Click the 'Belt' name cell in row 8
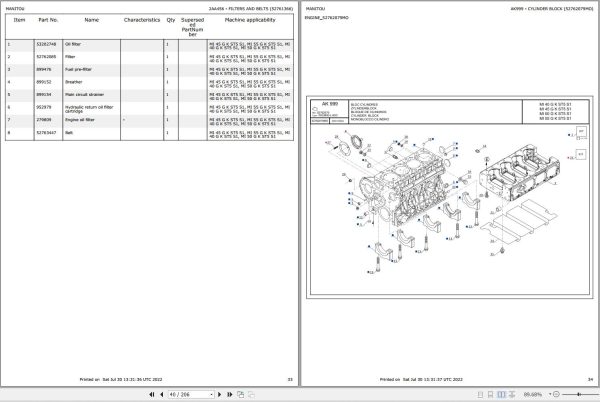Screen dimensions: 600x402 pos(91,133)
